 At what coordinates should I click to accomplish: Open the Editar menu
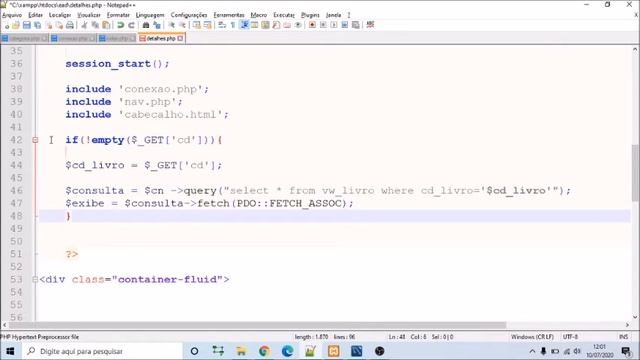click(x=36, y=15)
